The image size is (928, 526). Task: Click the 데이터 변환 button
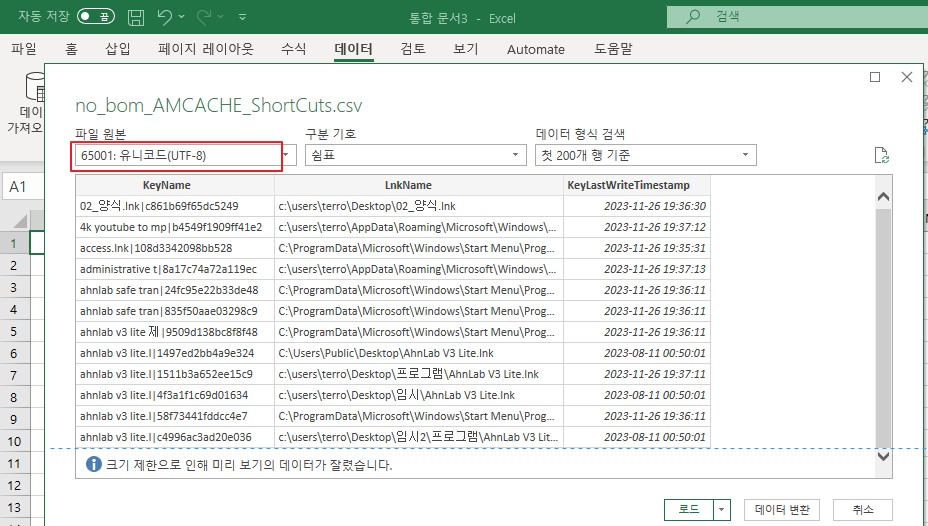click(782, 509)
